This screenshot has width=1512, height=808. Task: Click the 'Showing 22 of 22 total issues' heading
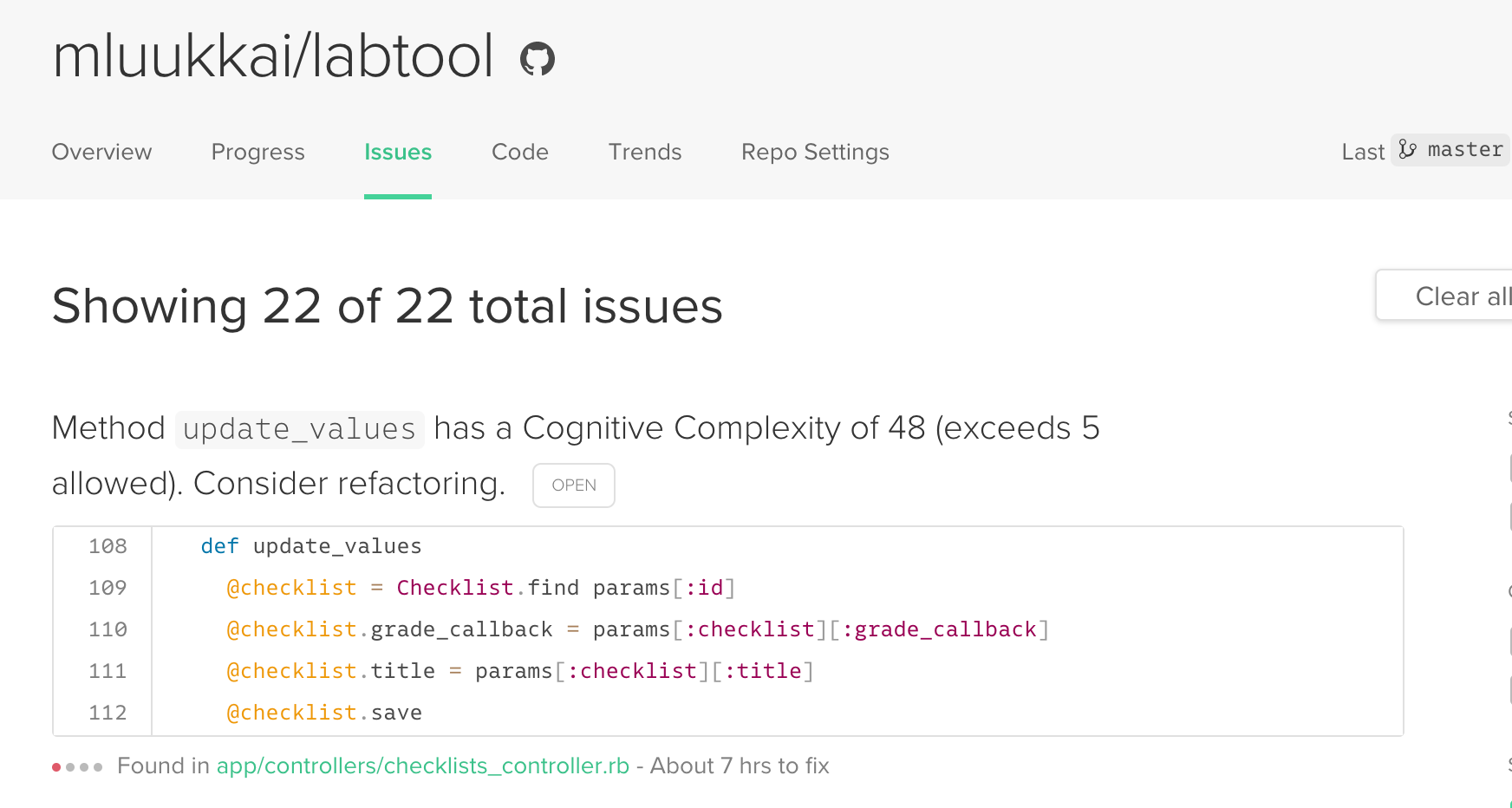(387, 306)
